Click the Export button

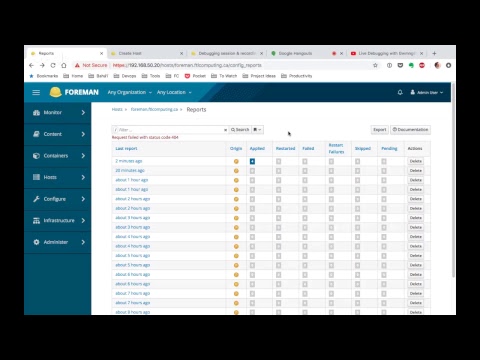coord(380,130)
